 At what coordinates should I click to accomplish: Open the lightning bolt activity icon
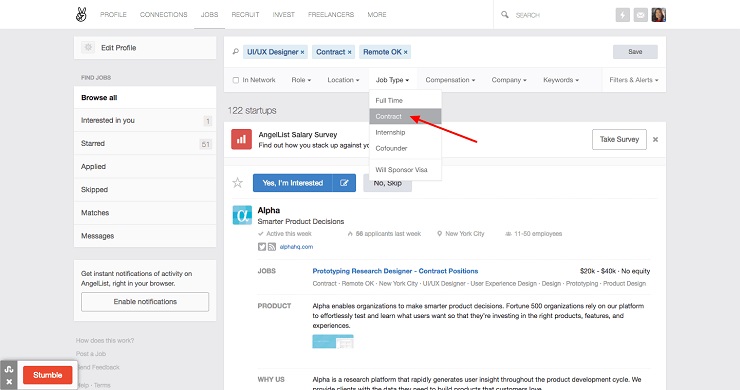(x=622, y=15)
